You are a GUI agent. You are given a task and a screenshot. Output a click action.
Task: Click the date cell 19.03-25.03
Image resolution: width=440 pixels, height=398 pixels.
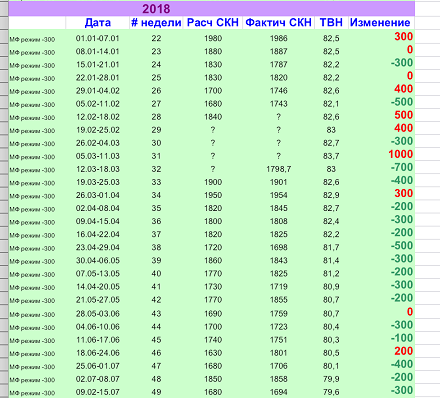pyautogui.click(x=97, y=182)
